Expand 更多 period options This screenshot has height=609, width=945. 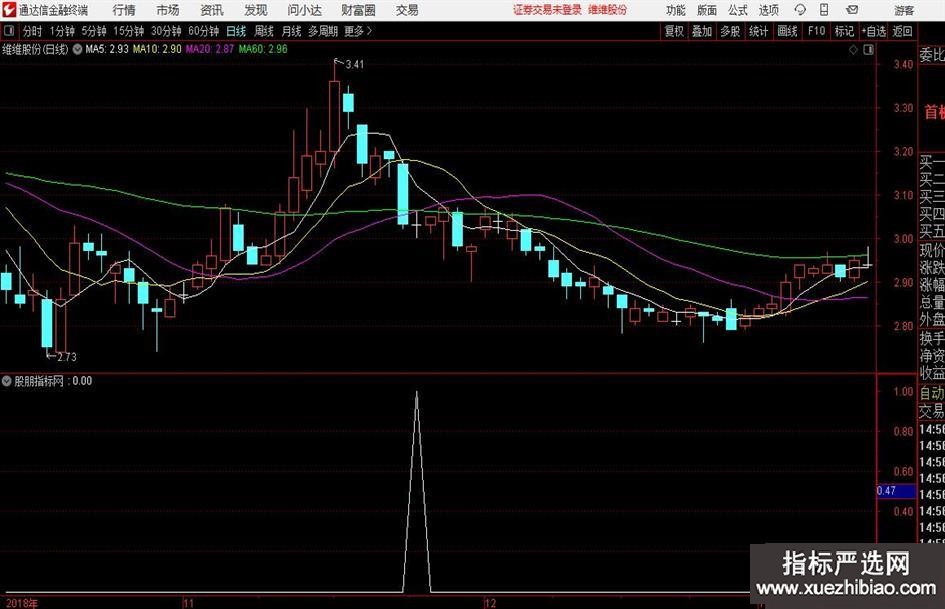tap(358, 31)
